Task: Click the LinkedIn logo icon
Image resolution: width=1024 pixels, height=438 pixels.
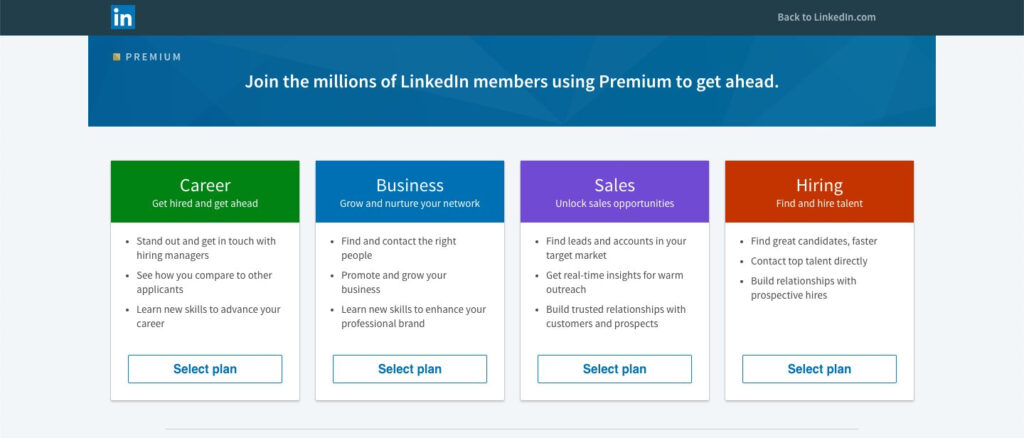Action: 123,17
